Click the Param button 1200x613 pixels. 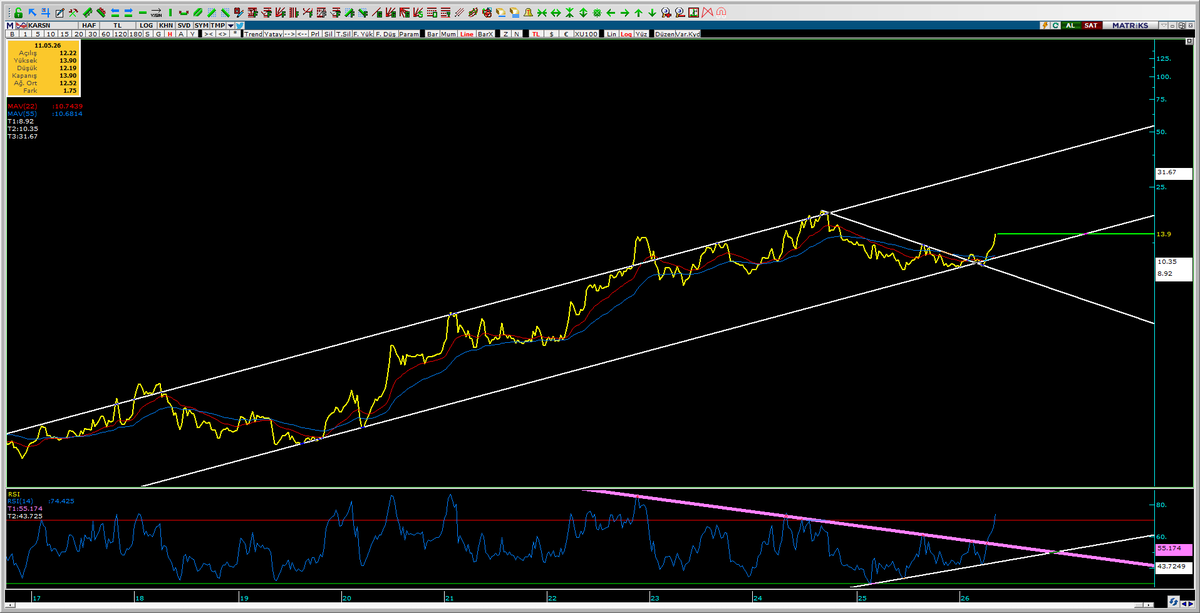point(409,34)
